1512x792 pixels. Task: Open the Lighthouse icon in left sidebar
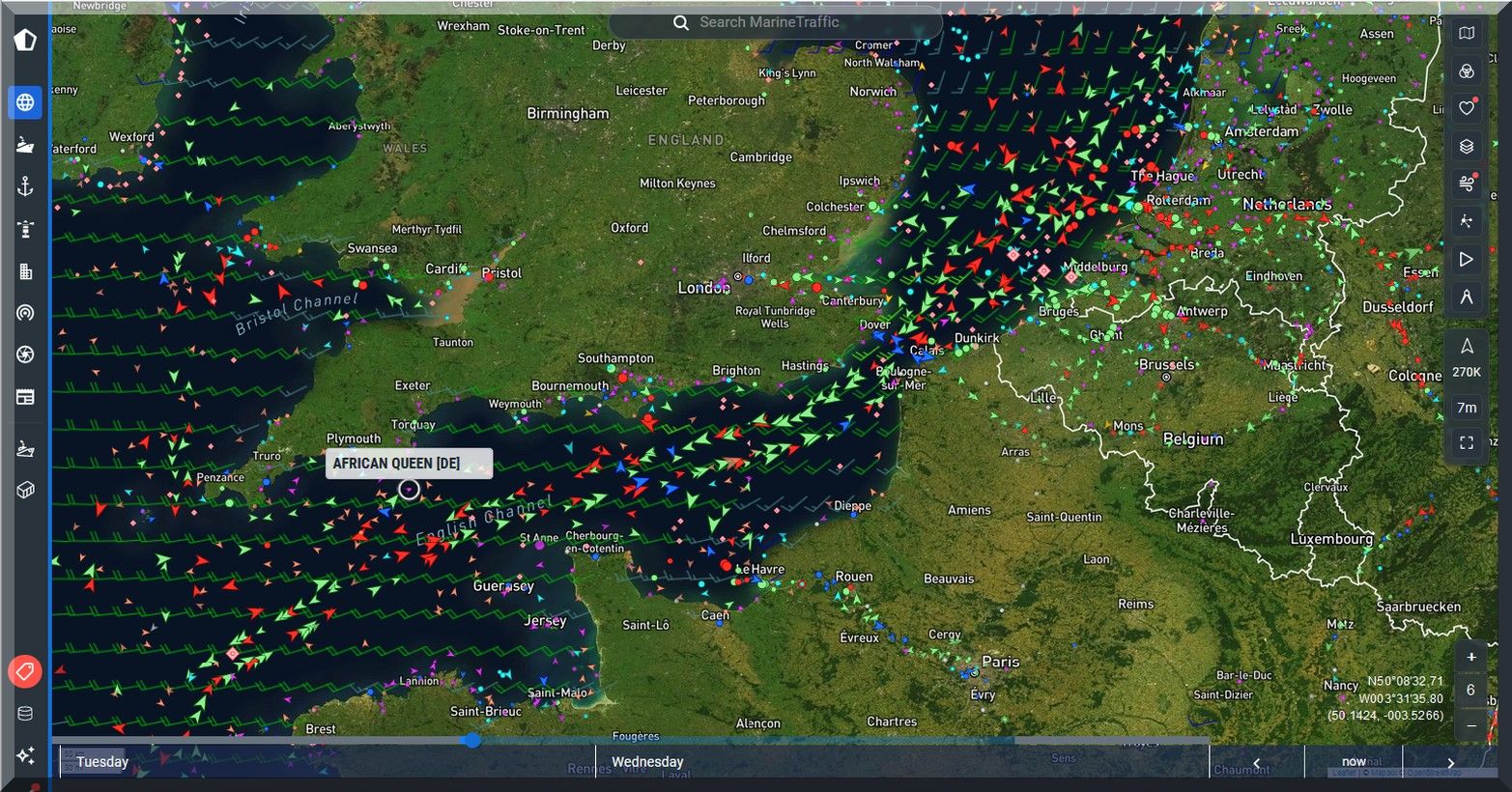tap(25, 229)
